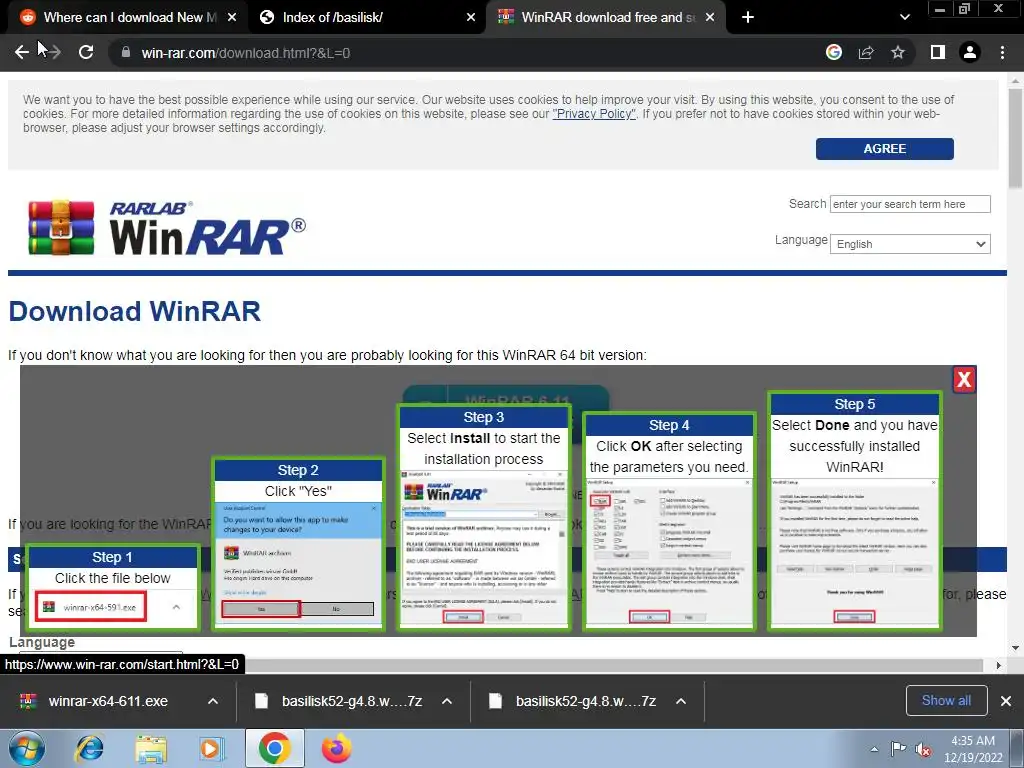Launch Firefox from taskbar
The image size is (1024, 768).
tap(337, 749)
